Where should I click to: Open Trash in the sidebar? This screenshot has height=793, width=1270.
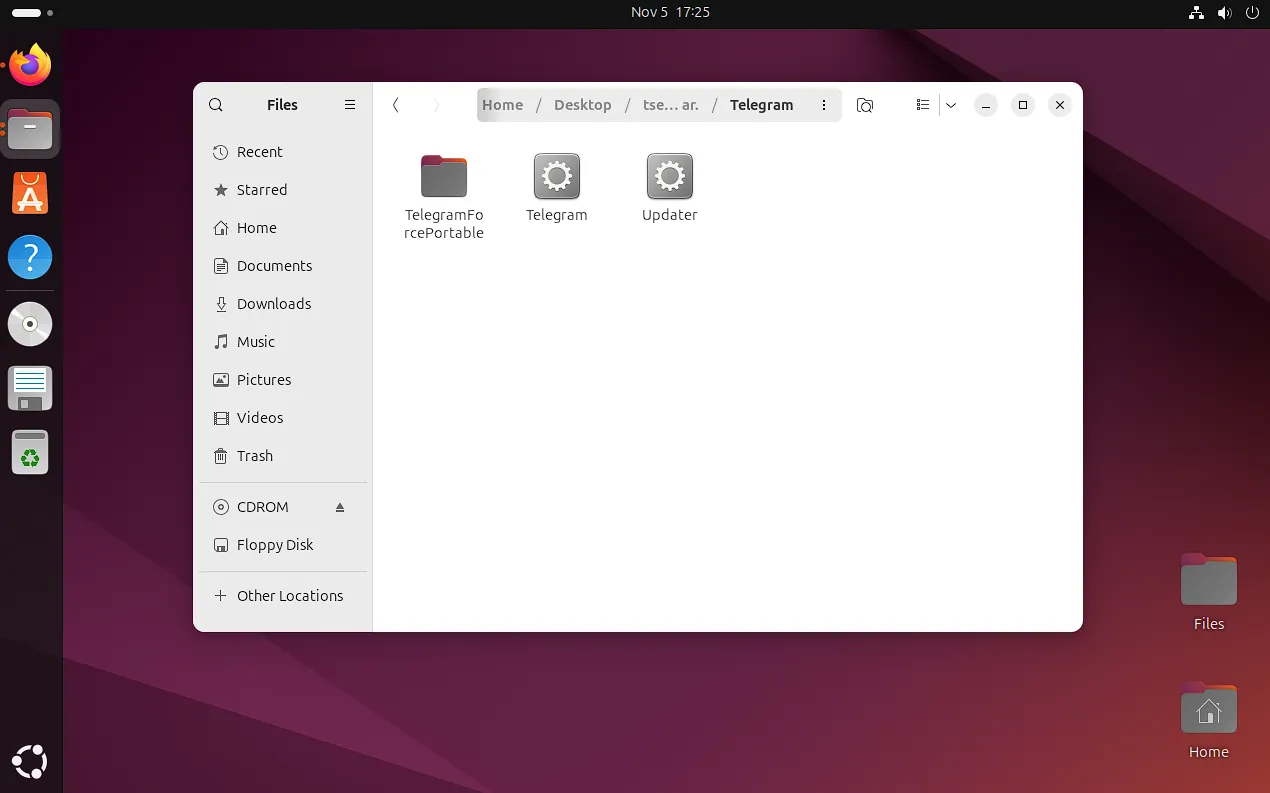283,456
